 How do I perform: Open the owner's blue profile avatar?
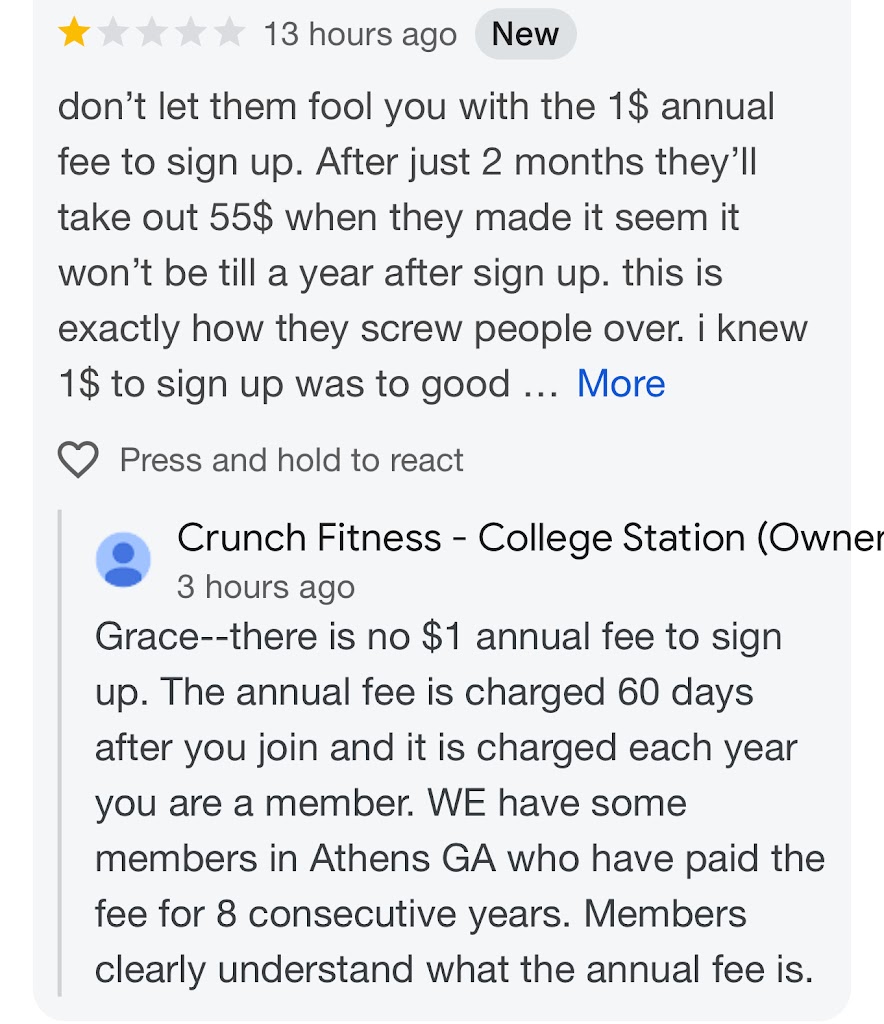[x=123, y=559]
